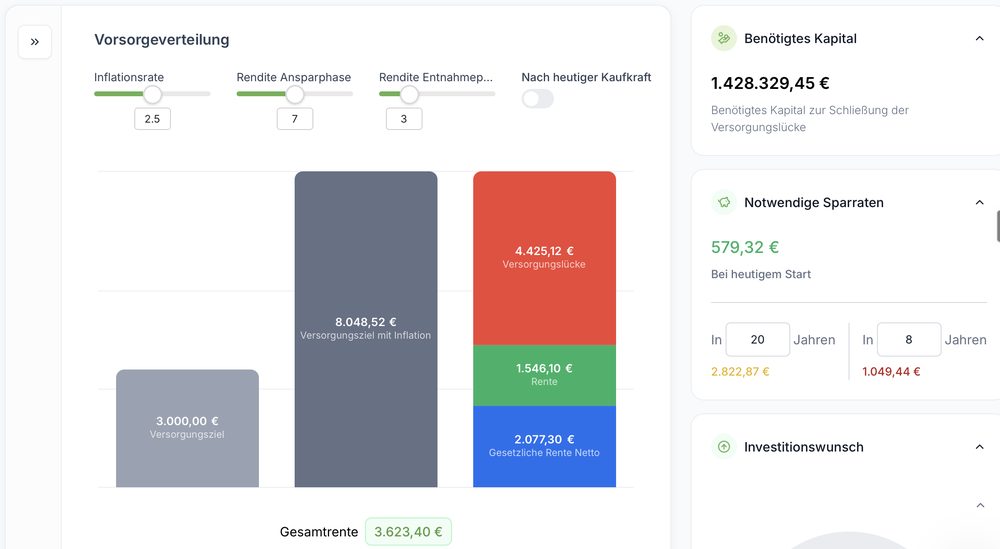Edit the Rendite Entnahmephase value field 3

point(404,119)
